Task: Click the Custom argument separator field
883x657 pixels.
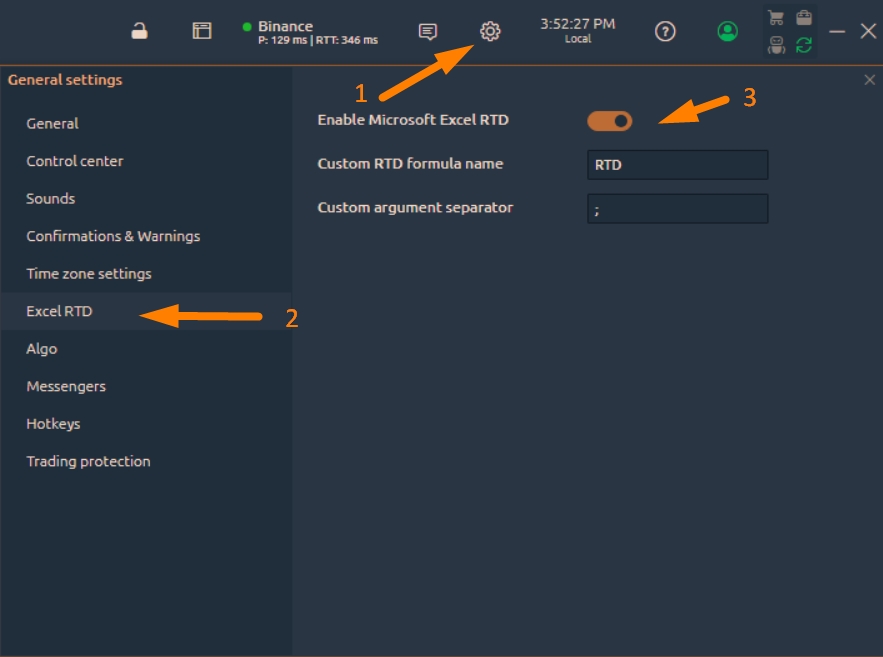Action: click(x=677, y=209)
